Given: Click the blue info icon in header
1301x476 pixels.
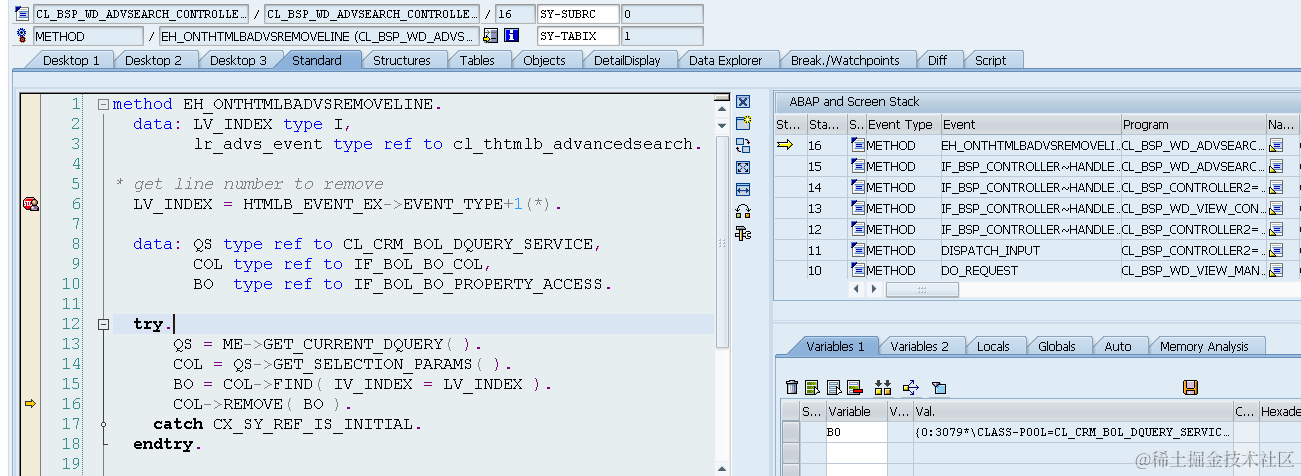Looking at the screenshot, I should [x=513, y=36].
